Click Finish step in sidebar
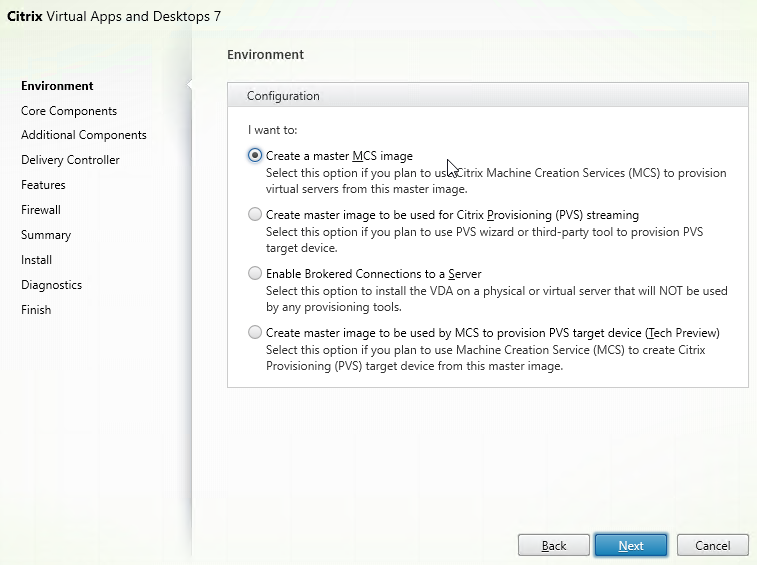757x565 pixels. (36, 310)
